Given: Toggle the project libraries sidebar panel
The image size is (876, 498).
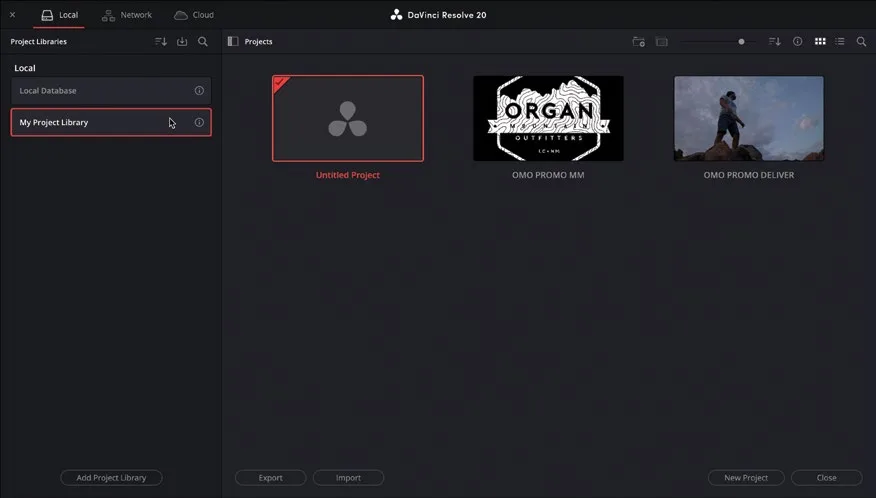Looking at the screenshot, I should pyautogui.click(x=233, y=41).
